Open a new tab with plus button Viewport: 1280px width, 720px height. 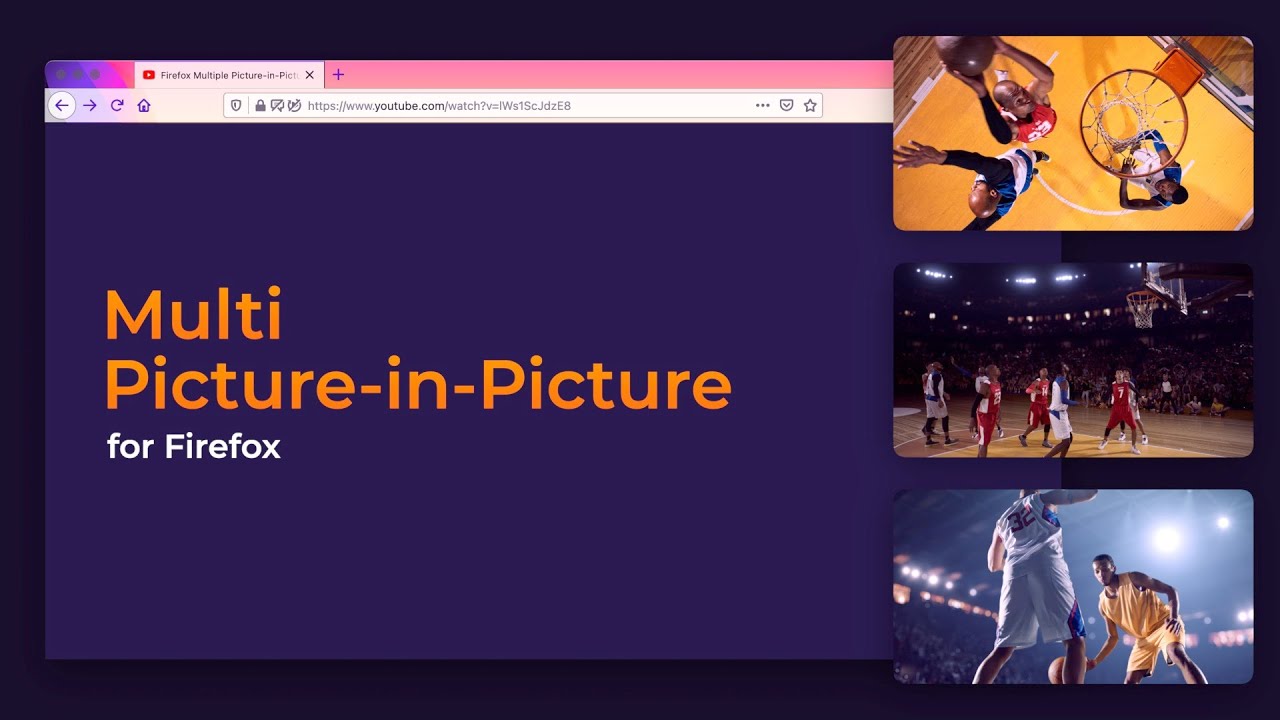coord(338,75)
